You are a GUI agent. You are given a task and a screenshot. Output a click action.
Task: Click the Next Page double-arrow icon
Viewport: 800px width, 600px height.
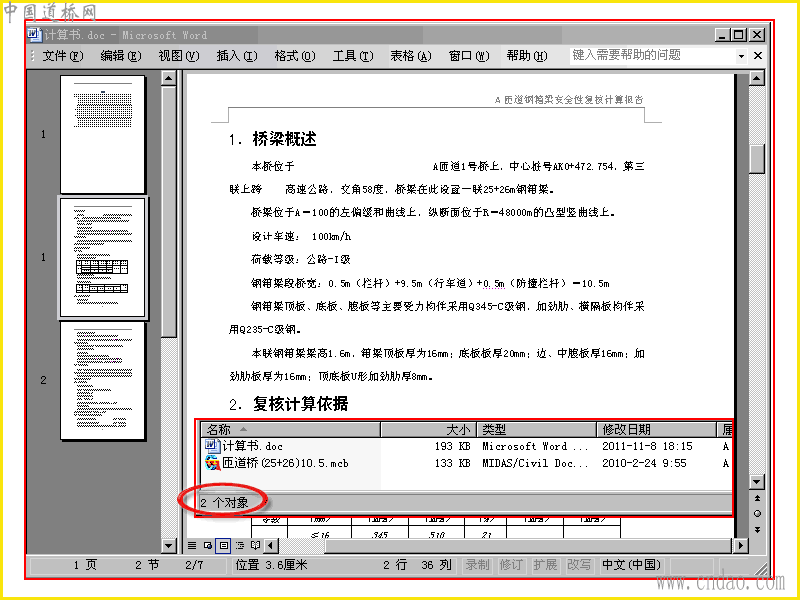(x=757, y=530)
